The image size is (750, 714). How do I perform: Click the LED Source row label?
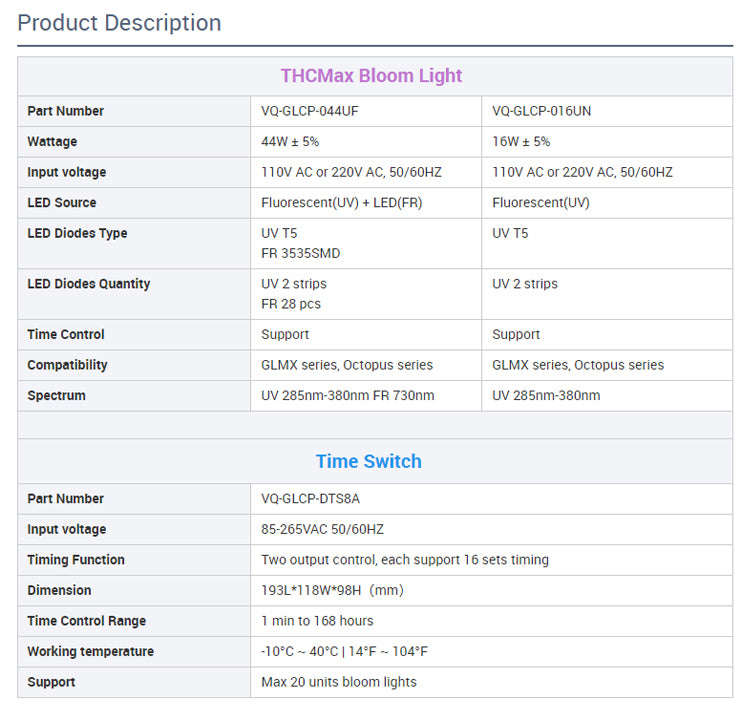coord(62,203)
